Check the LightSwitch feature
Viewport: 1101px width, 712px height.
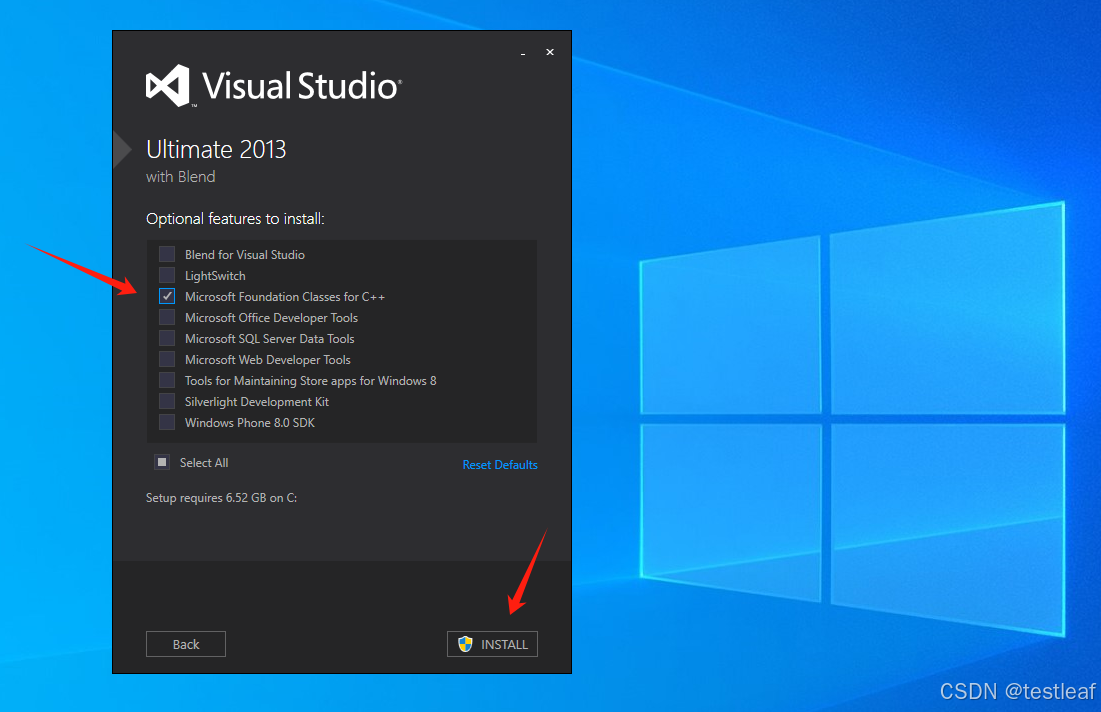point(166,275)
